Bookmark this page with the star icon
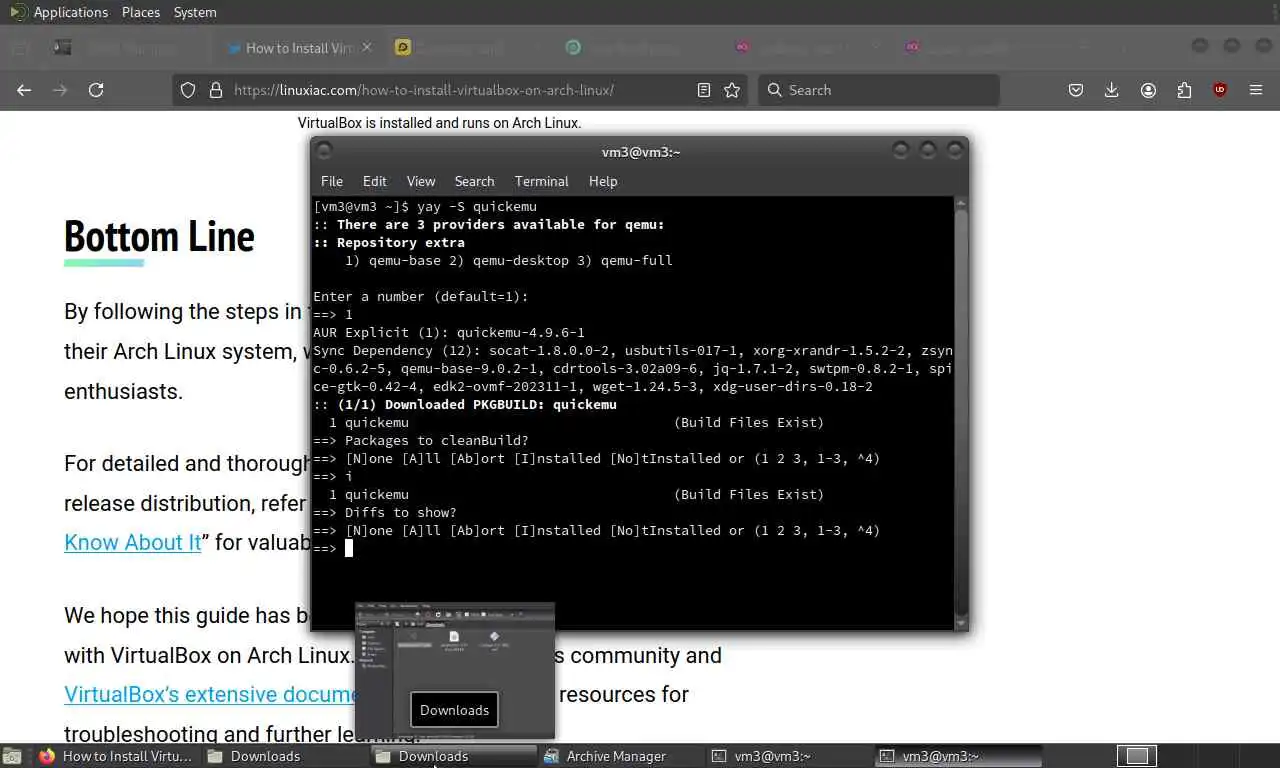 732,90
